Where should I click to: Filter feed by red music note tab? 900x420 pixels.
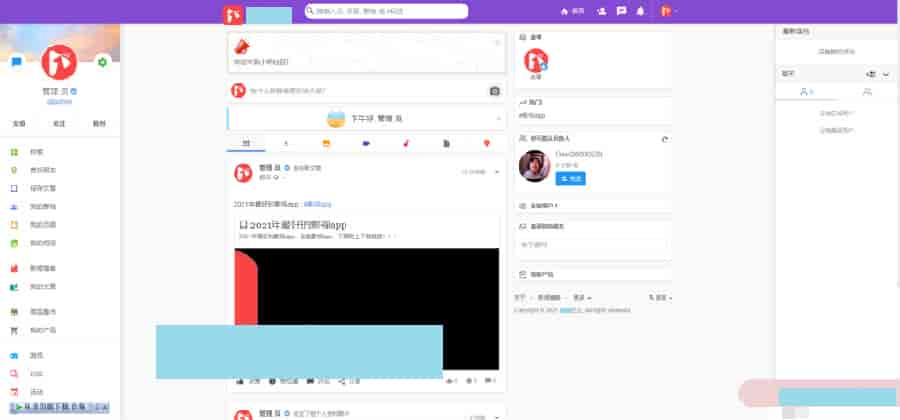point(406,143)
